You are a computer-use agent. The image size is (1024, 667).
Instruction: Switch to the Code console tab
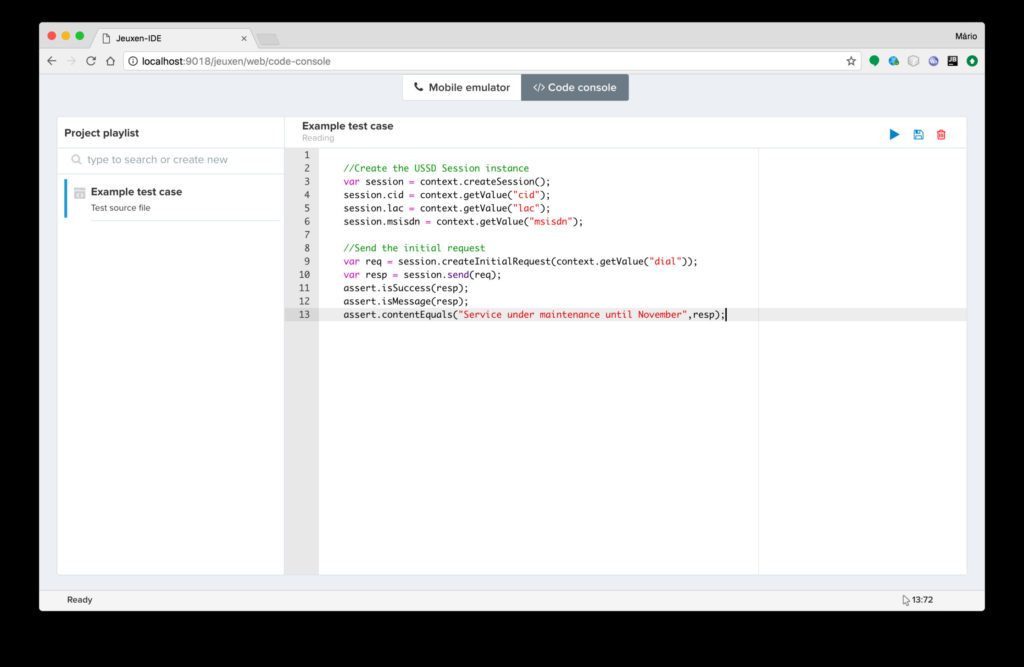click(x=575, y=88)
